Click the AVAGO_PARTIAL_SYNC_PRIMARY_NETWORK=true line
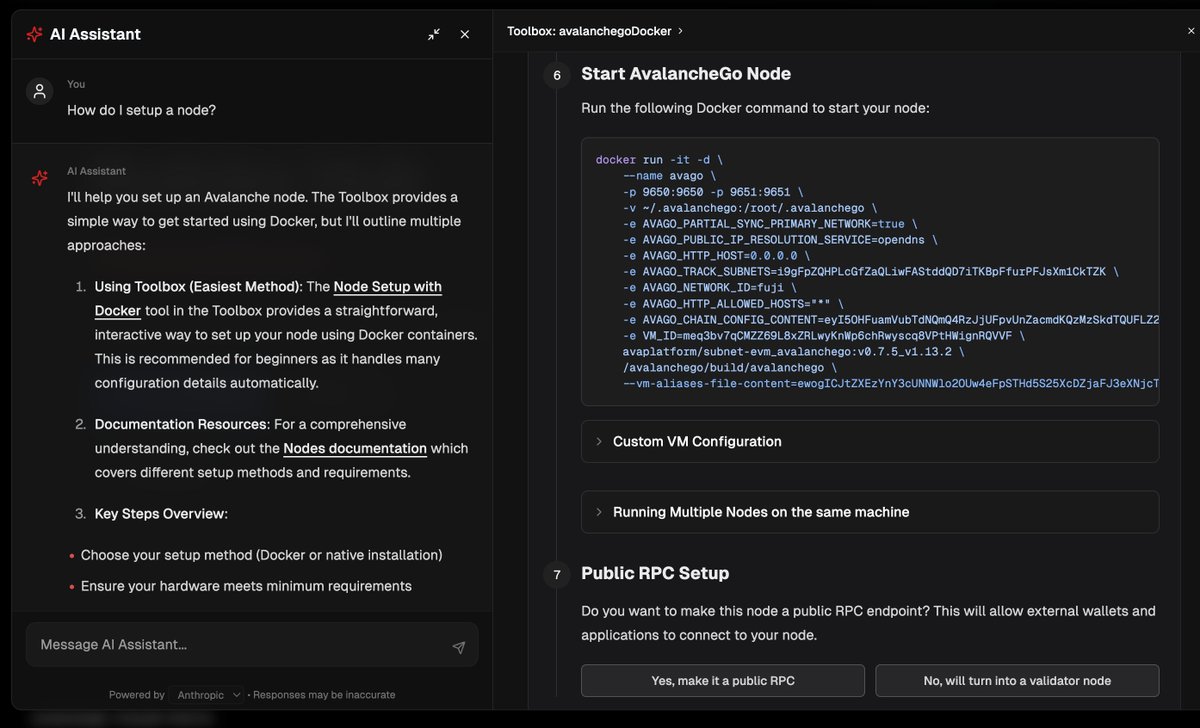 pos(770,223)
